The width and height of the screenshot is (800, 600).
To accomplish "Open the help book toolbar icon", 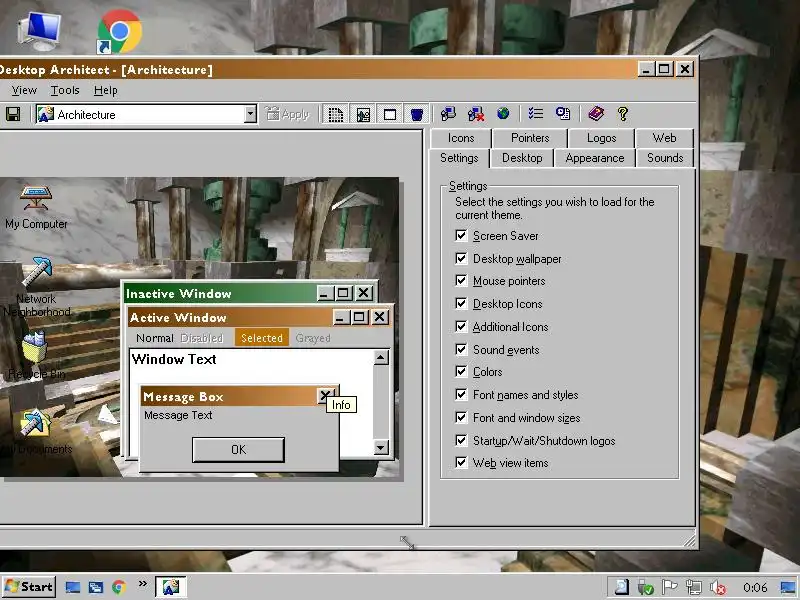I will [595, 113].
